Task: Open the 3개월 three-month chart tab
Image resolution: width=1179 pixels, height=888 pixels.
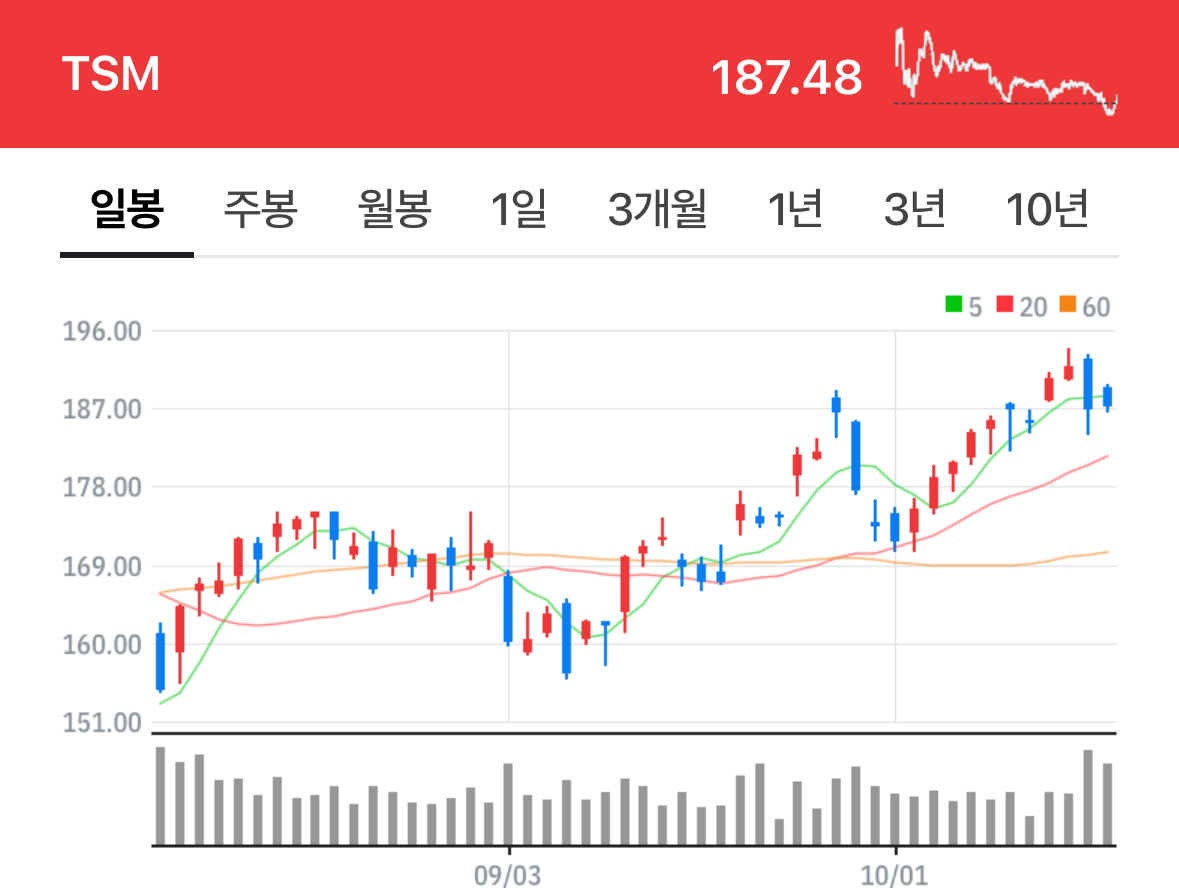Action: tap(657, 209)
